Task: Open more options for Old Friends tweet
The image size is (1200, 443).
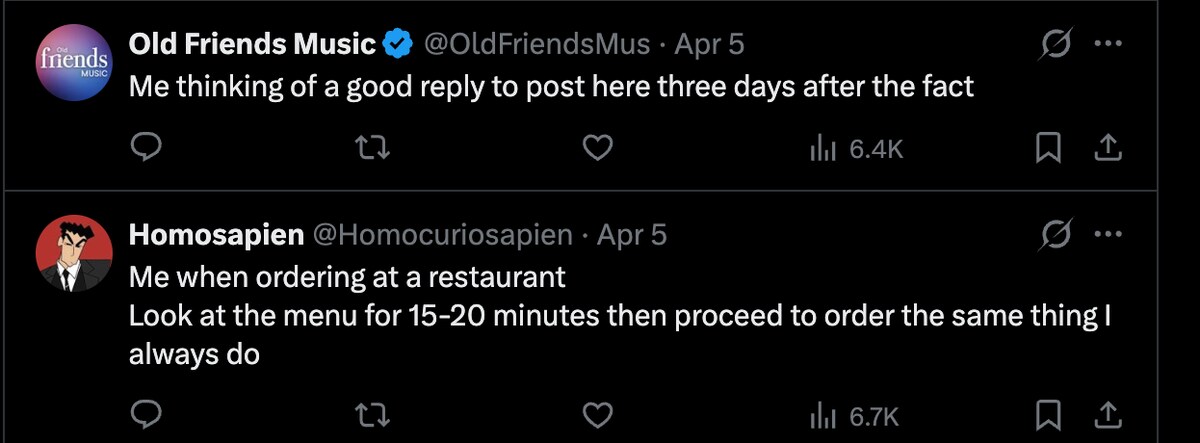Action: [x=1107, y=44]
